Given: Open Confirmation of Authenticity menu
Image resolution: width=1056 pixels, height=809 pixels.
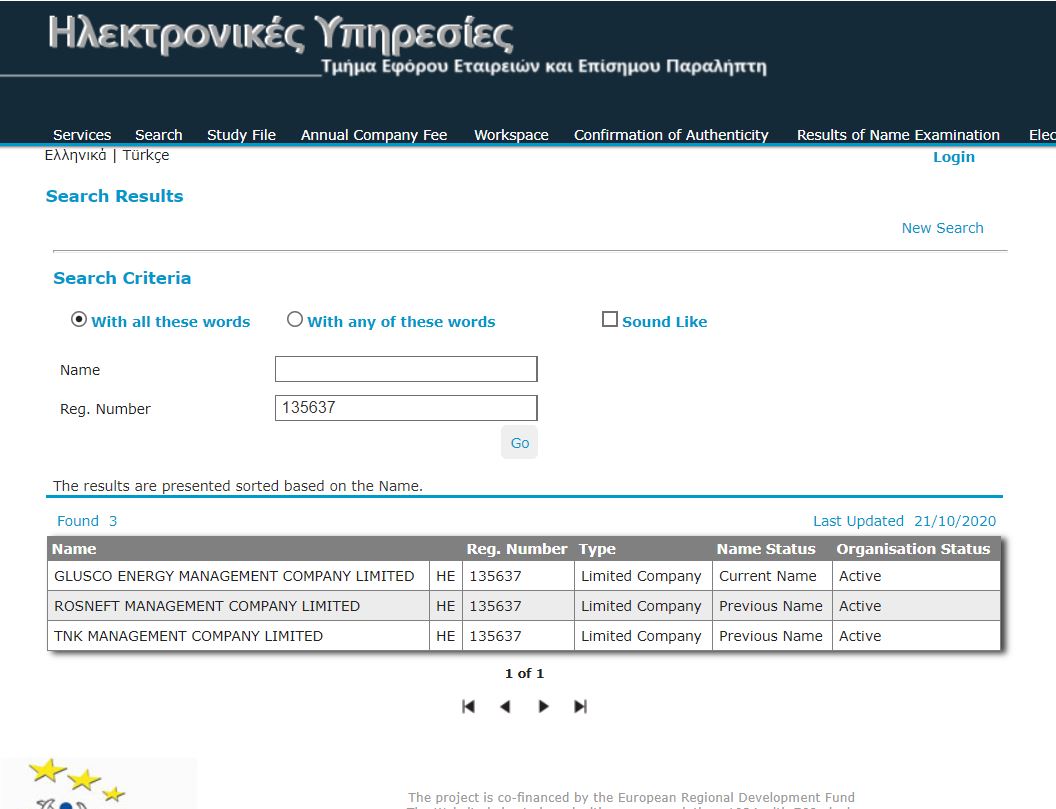Looking at the screenshot, I should (x=671, y=135).
